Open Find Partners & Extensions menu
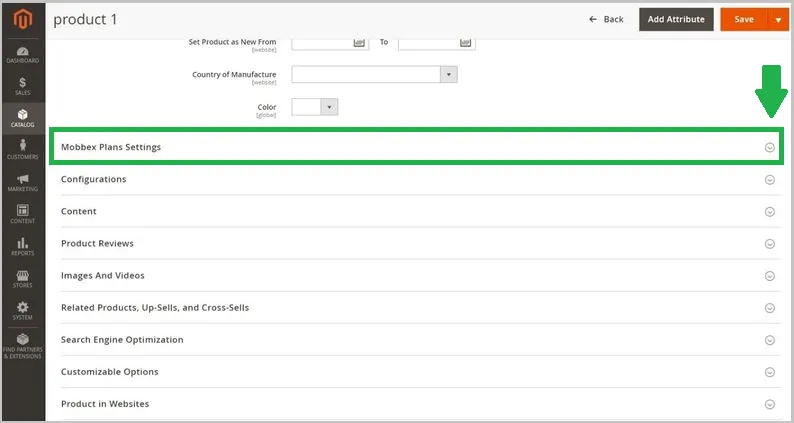The image size is (794, 423). (x=23, y=347)
